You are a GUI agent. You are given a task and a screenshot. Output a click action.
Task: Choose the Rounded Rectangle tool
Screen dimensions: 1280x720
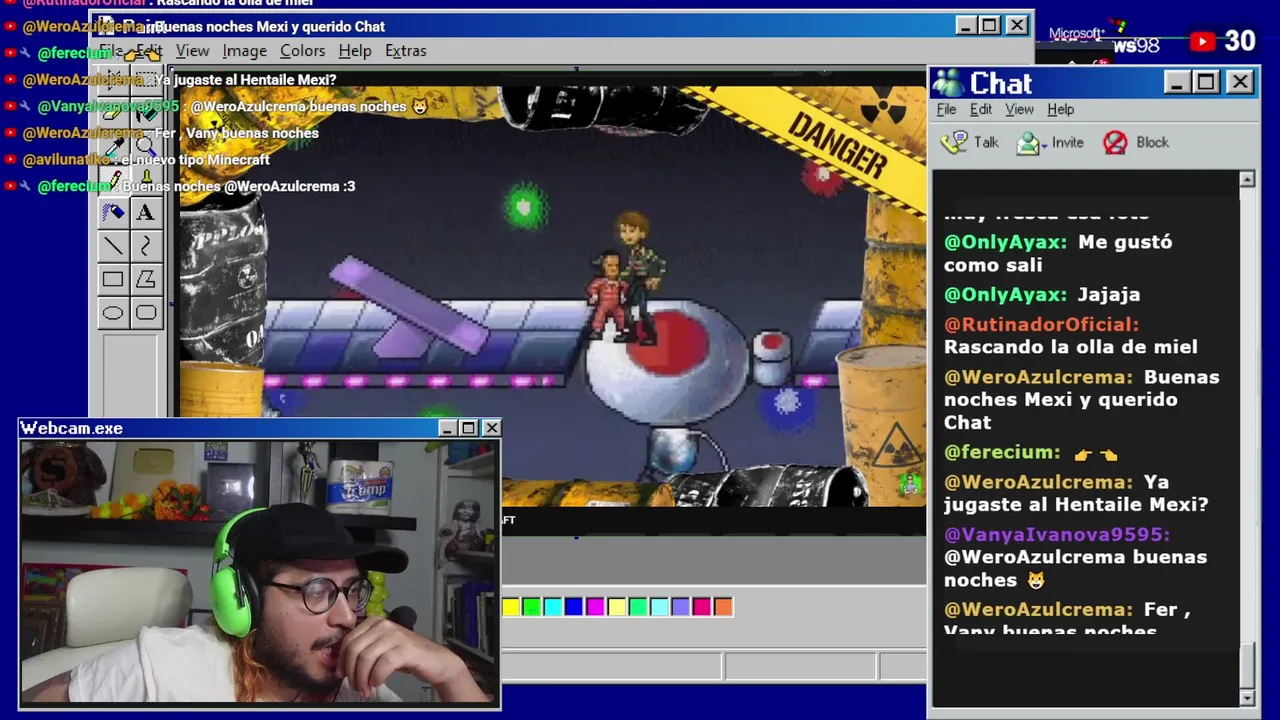tap(145, 313)
